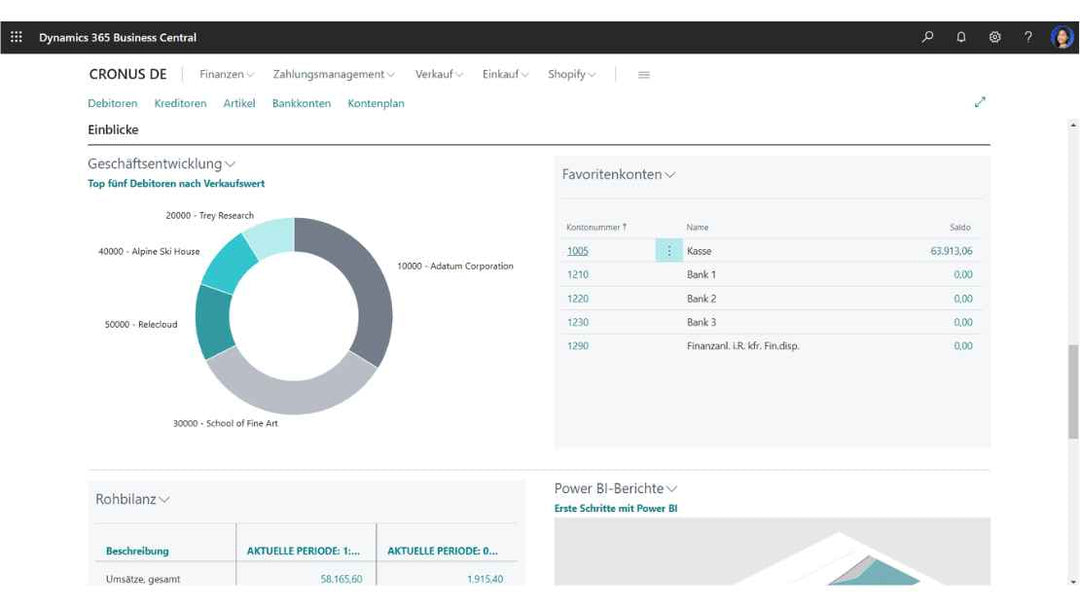Open account number 1005 link
Image resolution: width=1080 pixels, height=607 pixels.
coord(577,251)
